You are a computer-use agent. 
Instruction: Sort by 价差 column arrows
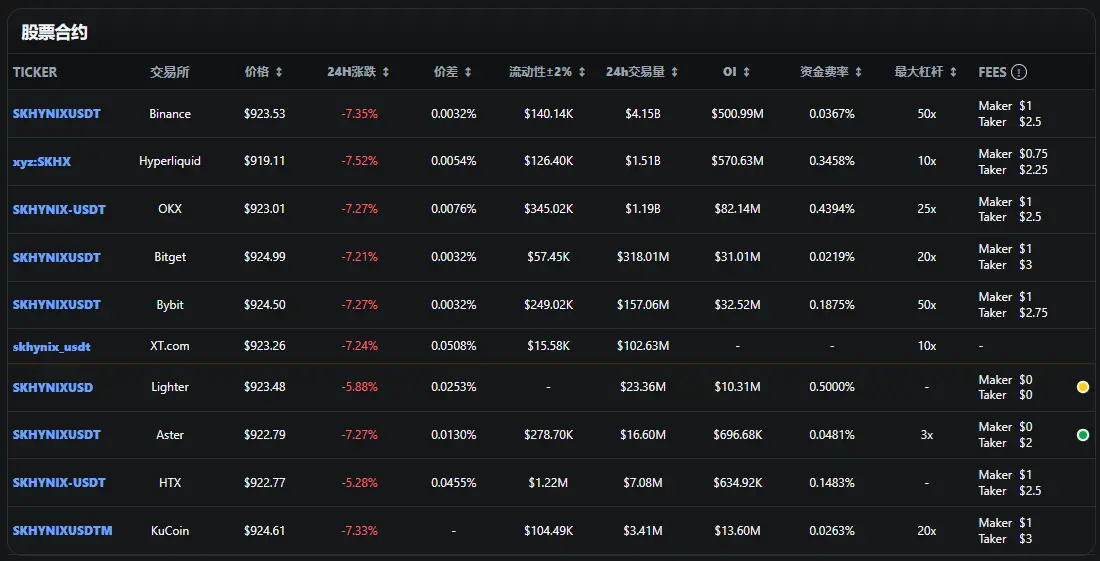tap(468, 72)
